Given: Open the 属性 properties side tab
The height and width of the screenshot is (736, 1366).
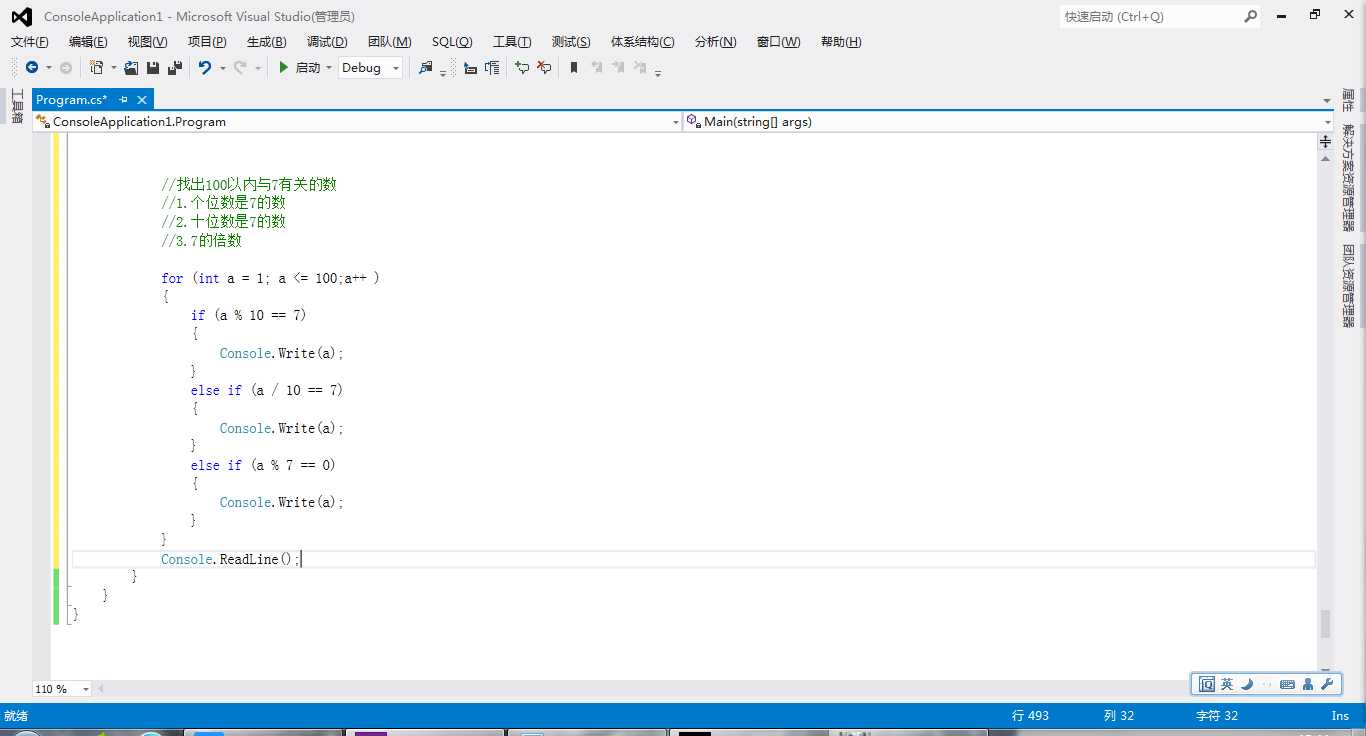Looking at the screenshot, I should 1348,100.
